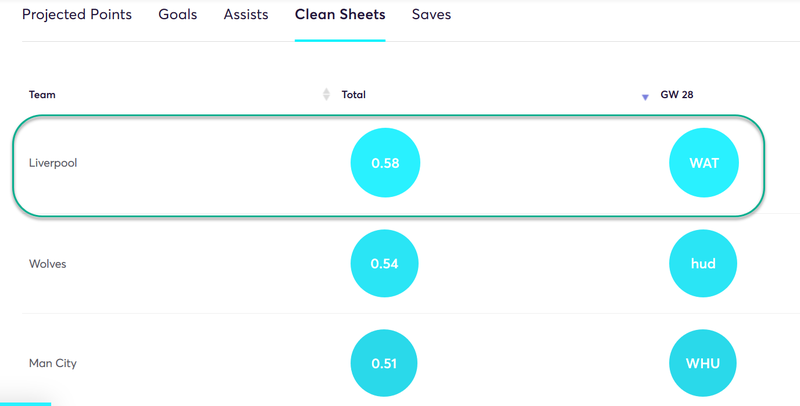Click the highlighted Liverpool row
800x406 pixels.
(x=389, y=166)
